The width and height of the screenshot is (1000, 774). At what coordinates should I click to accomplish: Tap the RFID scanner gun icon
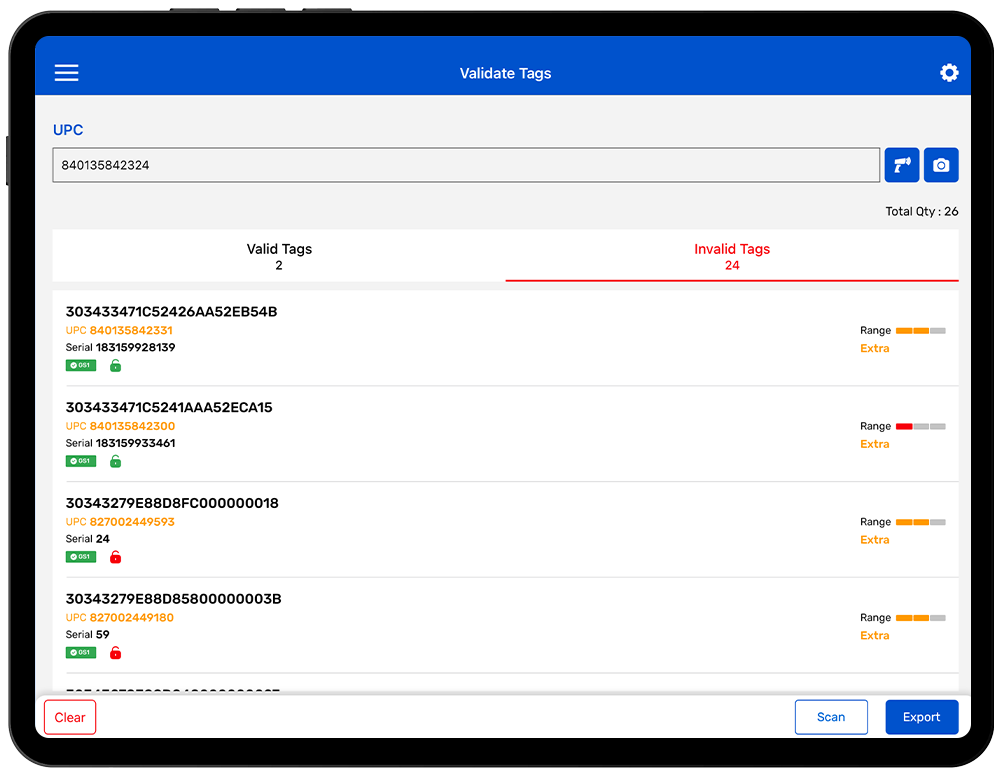(x=901, y=165)
